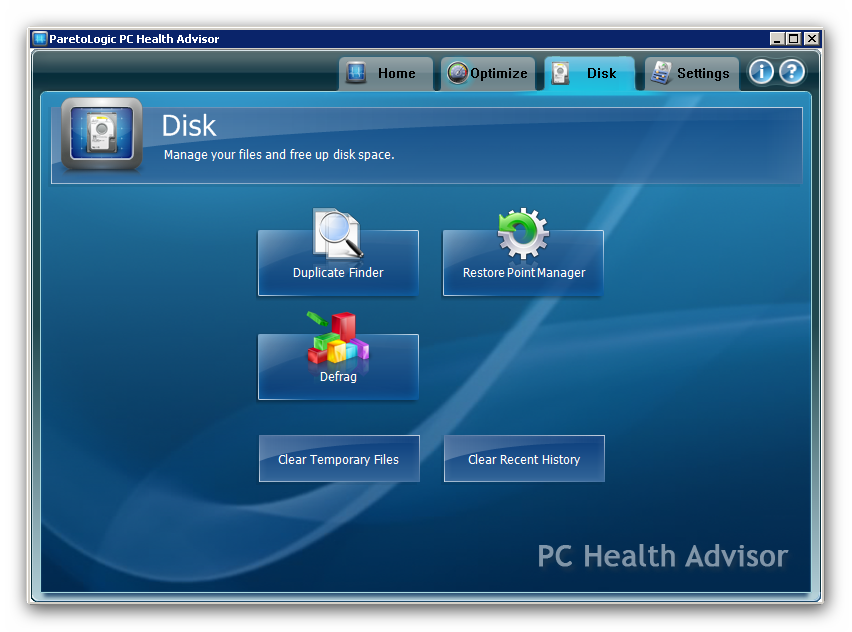The image size is (852, 632).
Task: Open the info (i) button
Action: [761, 72]
